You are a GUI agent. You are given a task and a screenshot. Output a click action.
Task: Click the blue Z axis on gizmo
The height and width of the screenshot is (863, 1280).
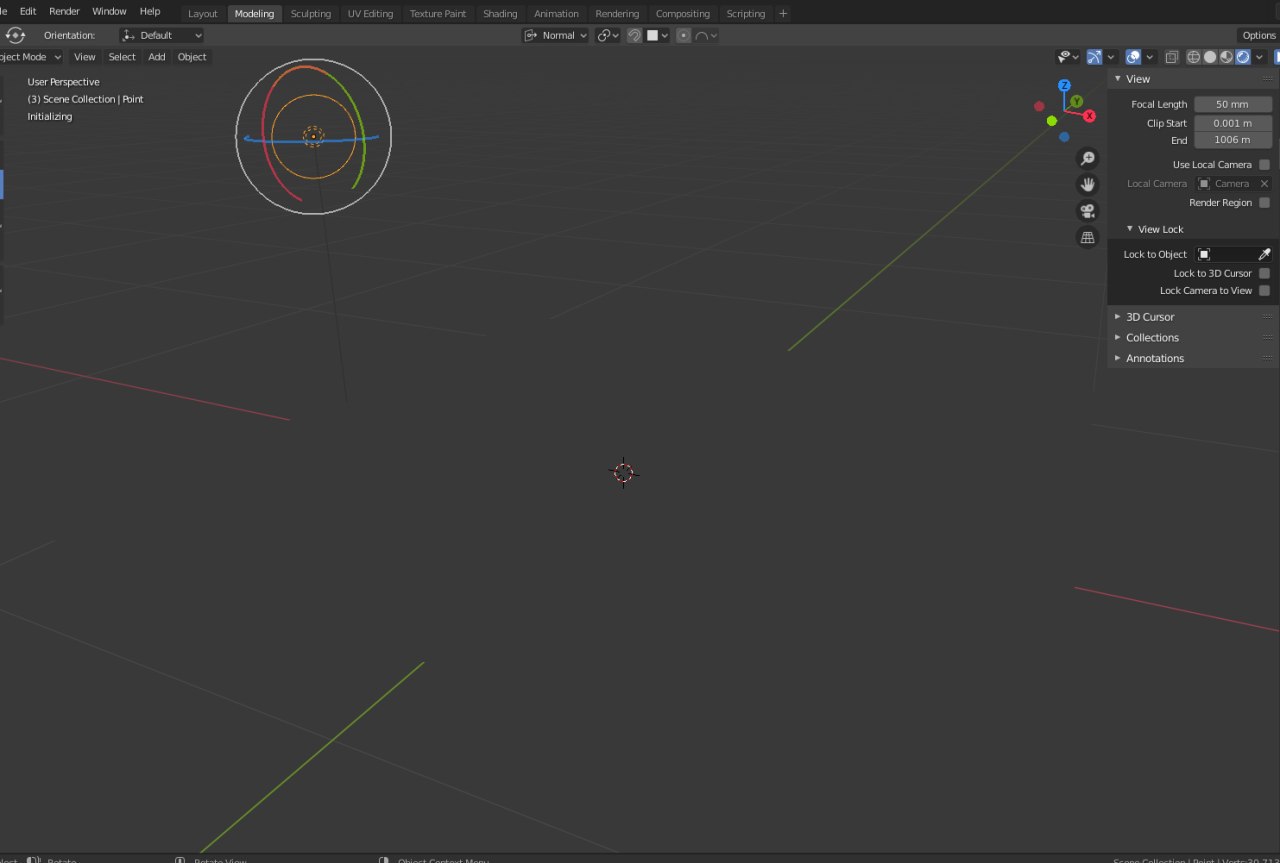tap(1064, 86)
